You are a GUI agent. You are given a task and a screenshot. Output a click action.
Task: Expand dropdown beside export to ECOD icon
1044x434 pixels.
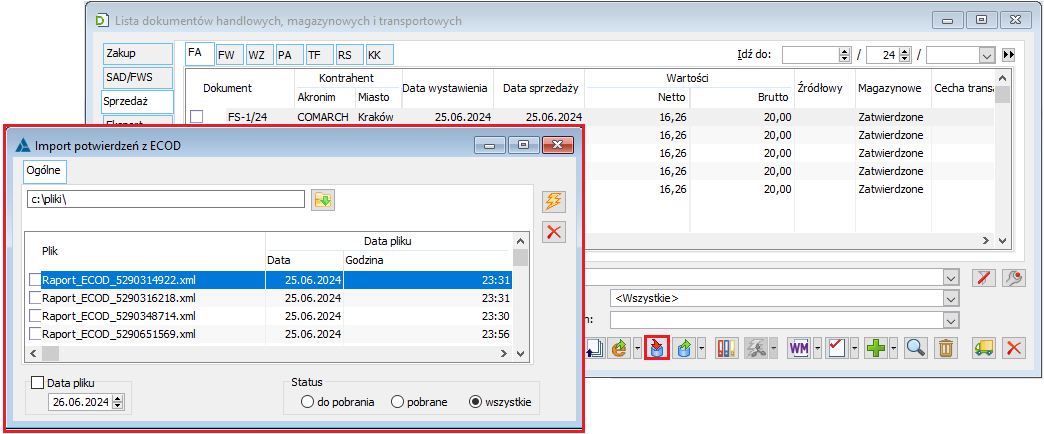(702, 347)
